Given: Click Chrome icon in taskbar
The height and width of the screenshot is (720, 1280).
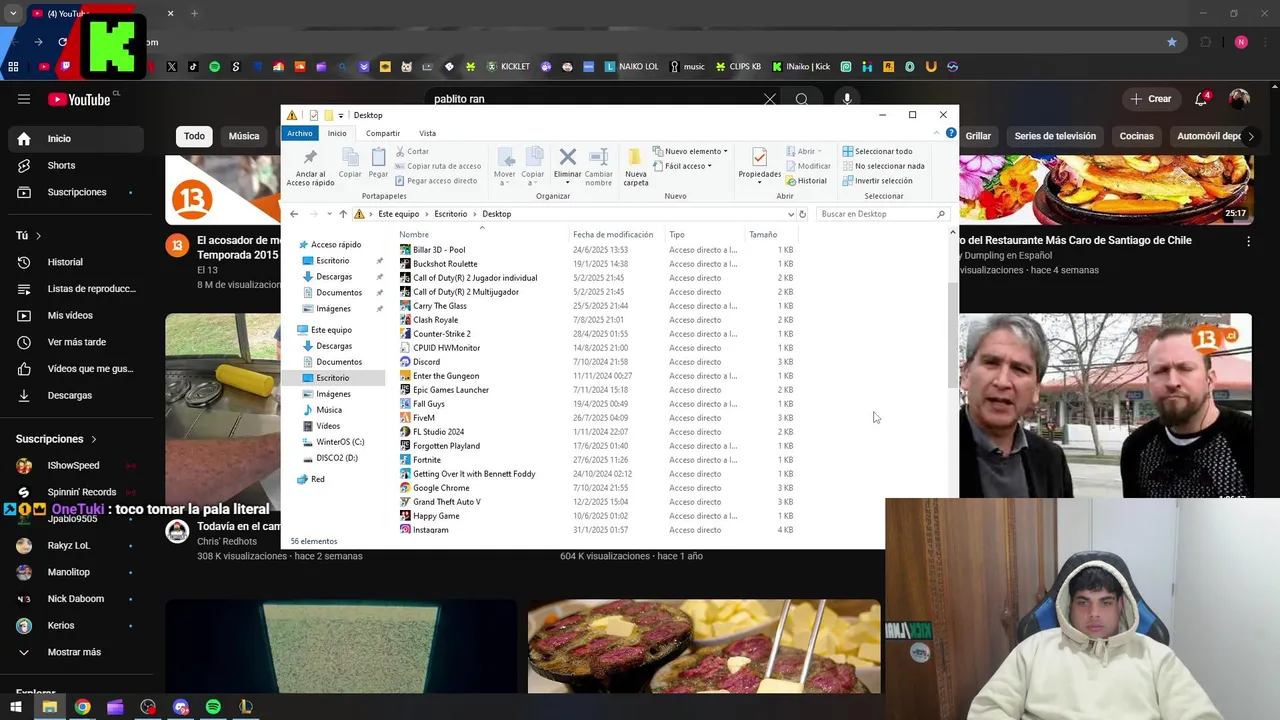Looking at the screenshot, I should (x=82, y=707).
